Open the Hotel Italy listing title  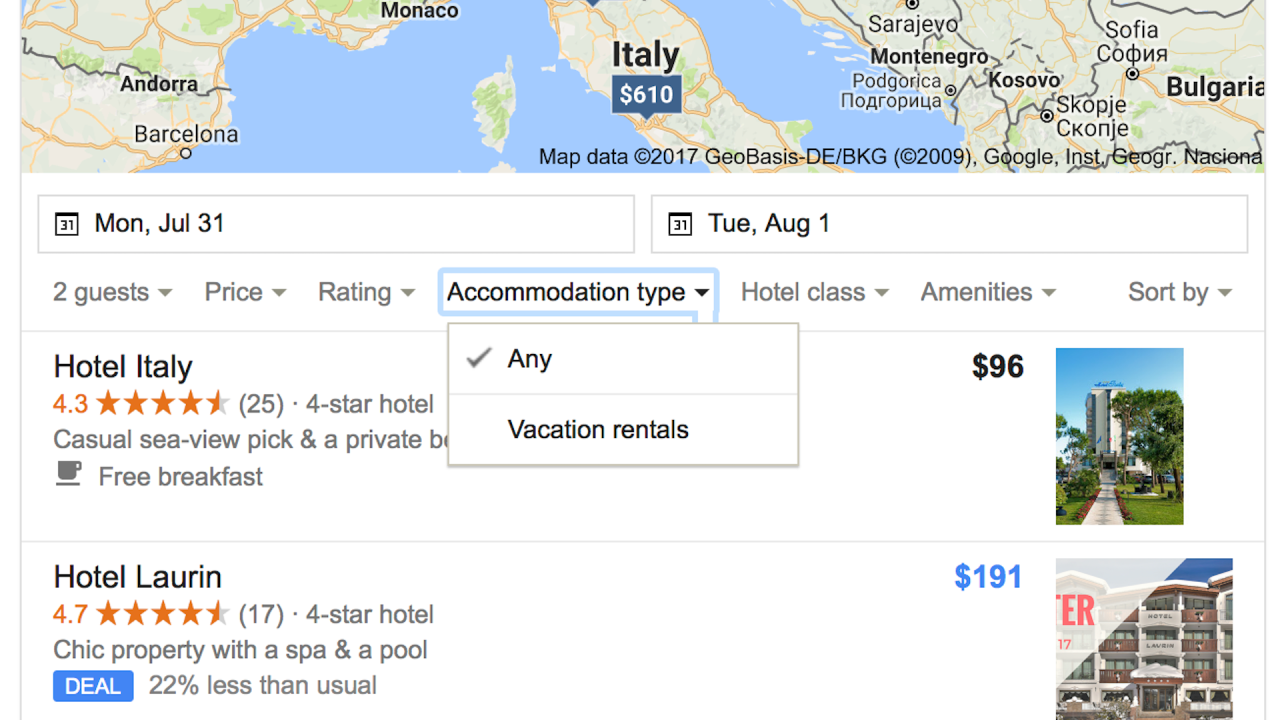click(x=123, y=367)
